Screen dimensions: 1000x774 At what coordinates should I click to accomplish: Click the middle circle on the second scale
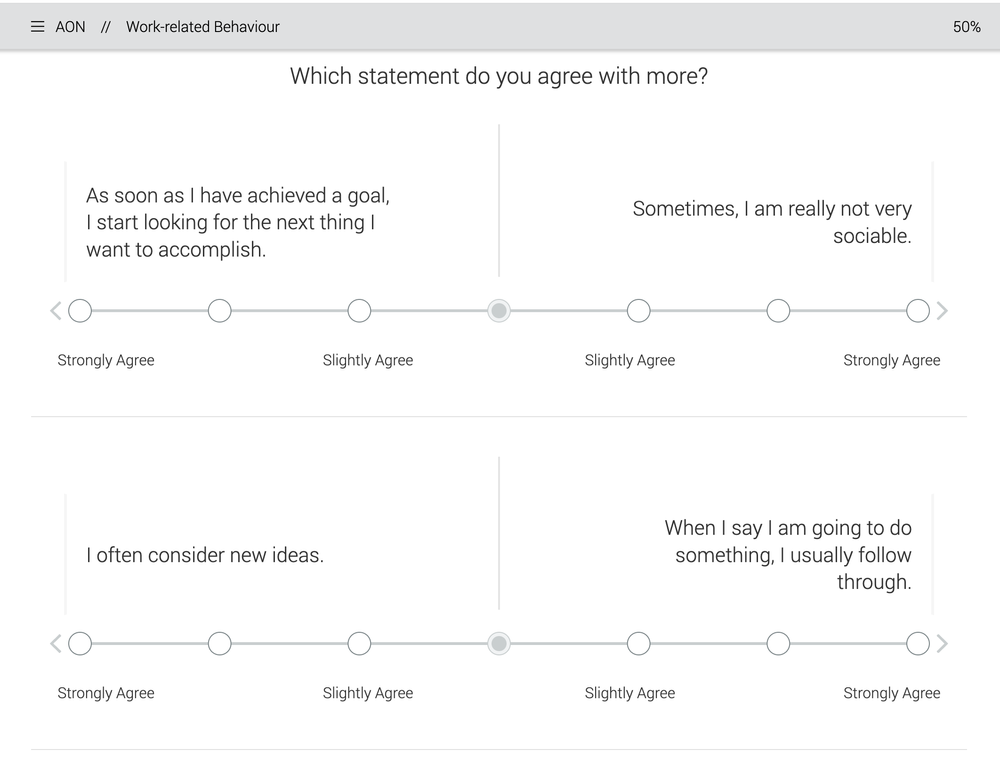point(499,644)
